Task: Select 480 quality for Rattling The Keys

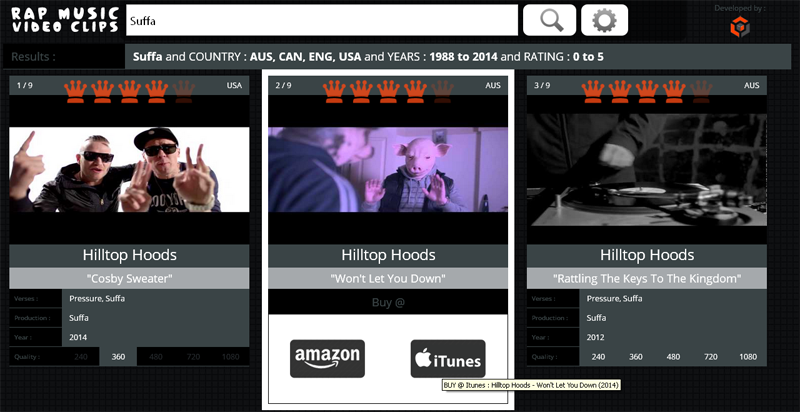Action: (x=673, y=357)
